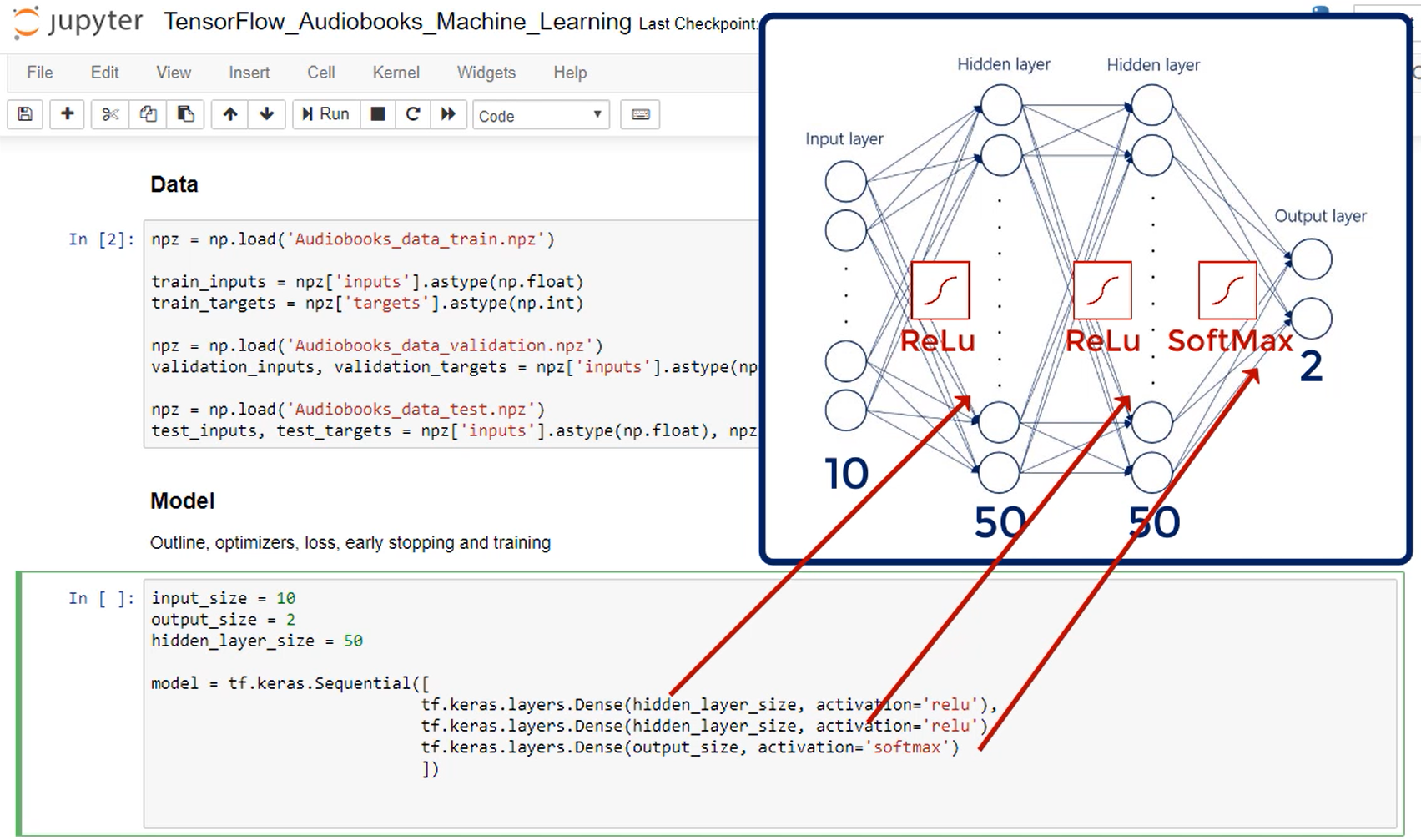Open the Help menu
This screenshot has height=840, width=1421.
coord(570,73)
